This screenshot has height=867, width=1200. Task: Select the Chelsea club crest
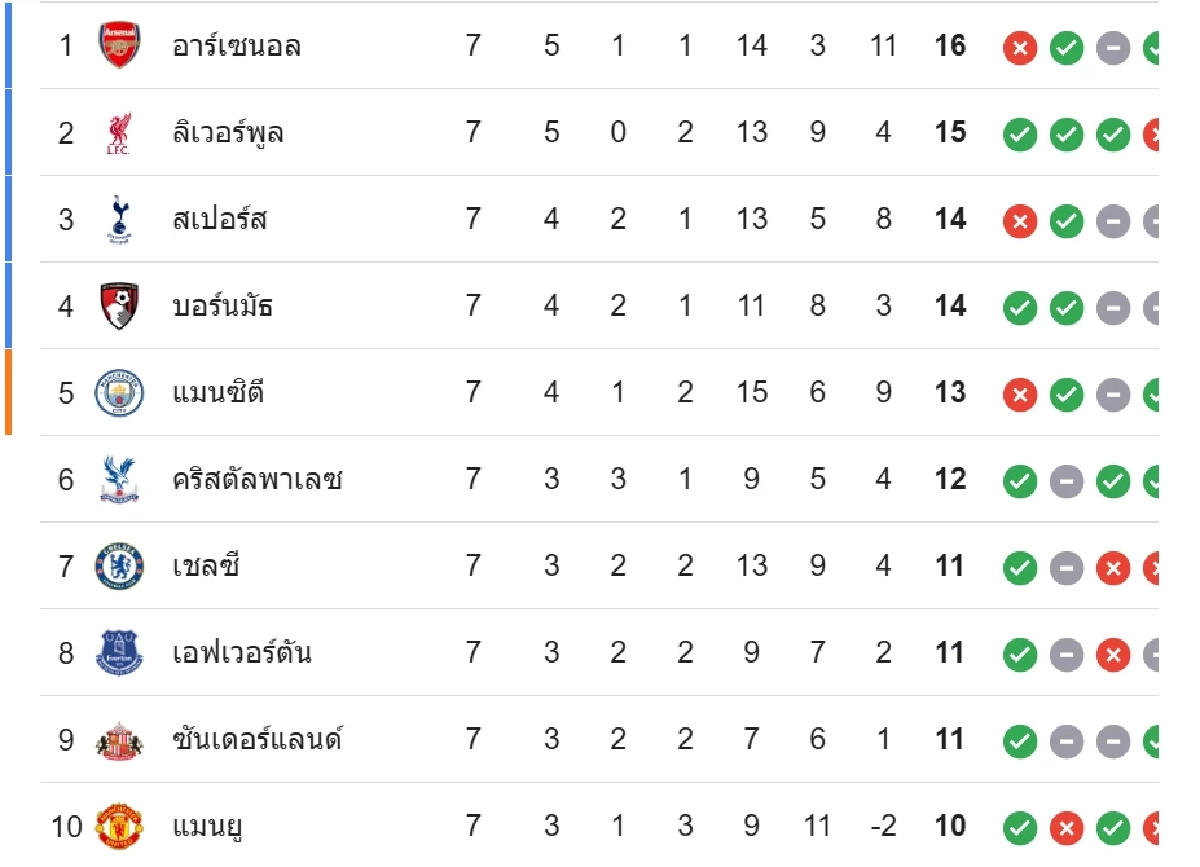tap(119, 566)
